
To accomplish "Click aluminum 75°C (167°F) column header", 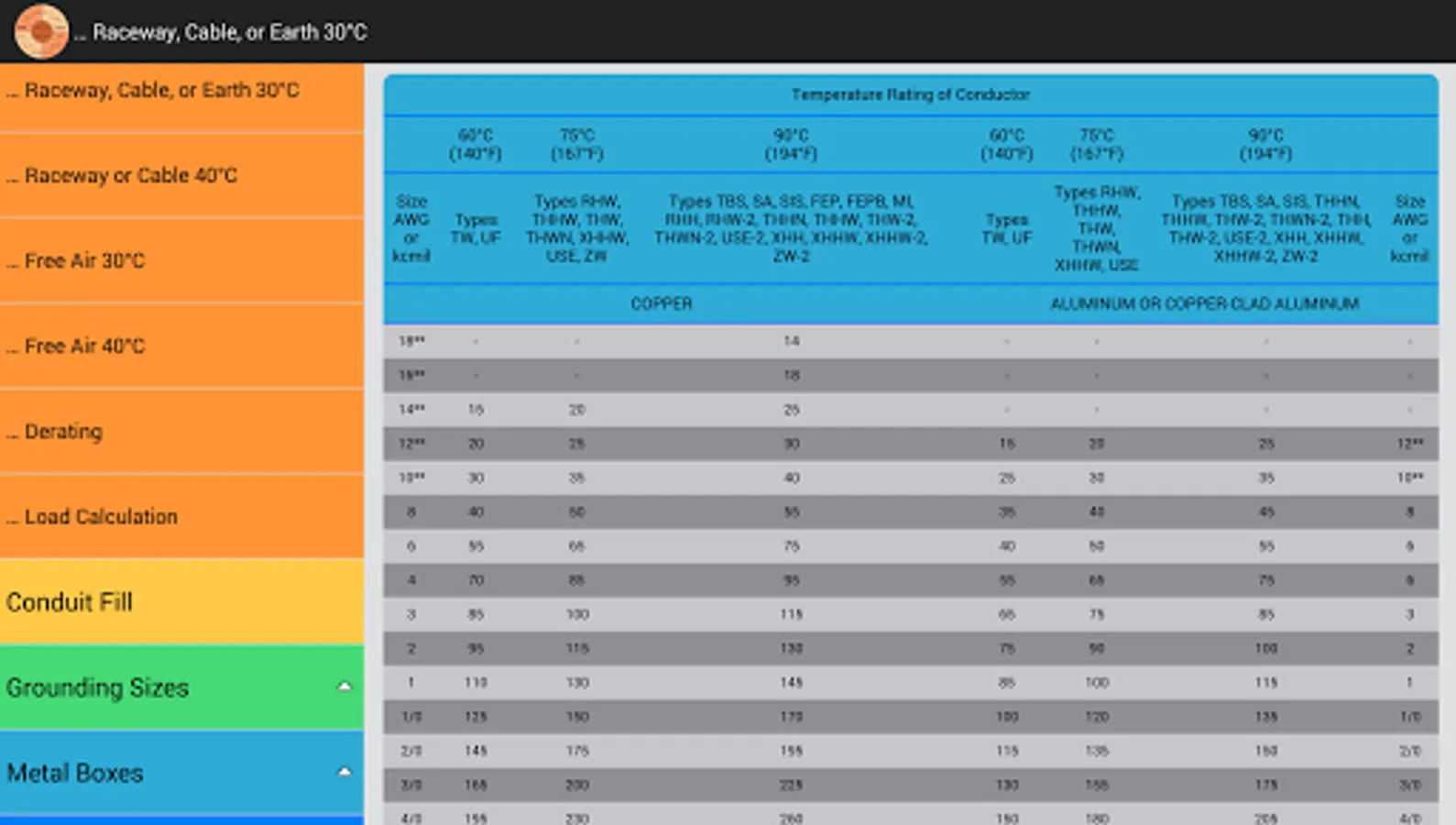I will pyautogui.click(x=1097, y=144).
